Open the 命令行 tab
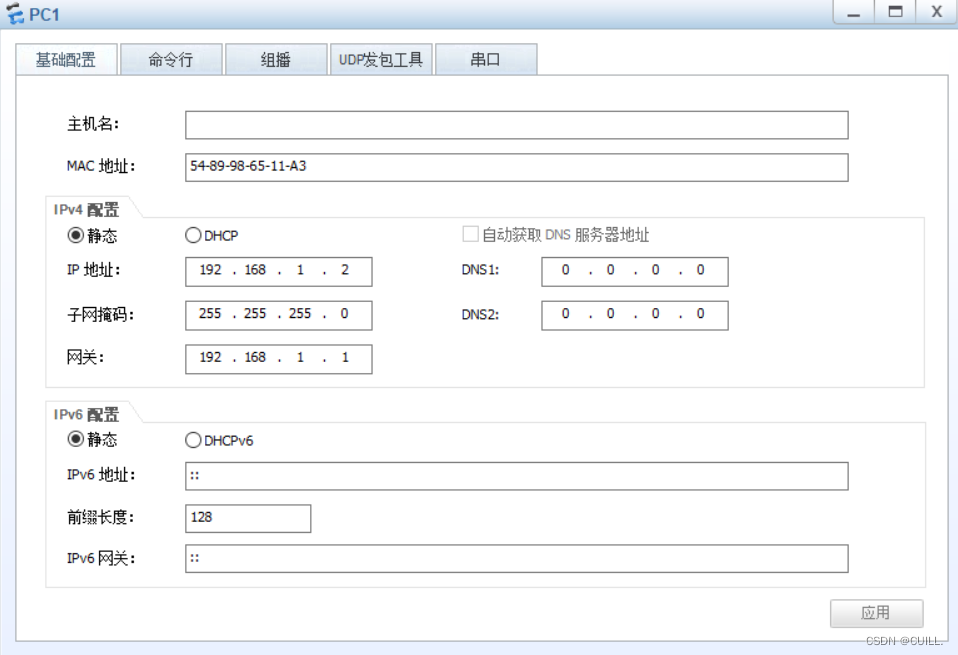 (x=171, y=59)
